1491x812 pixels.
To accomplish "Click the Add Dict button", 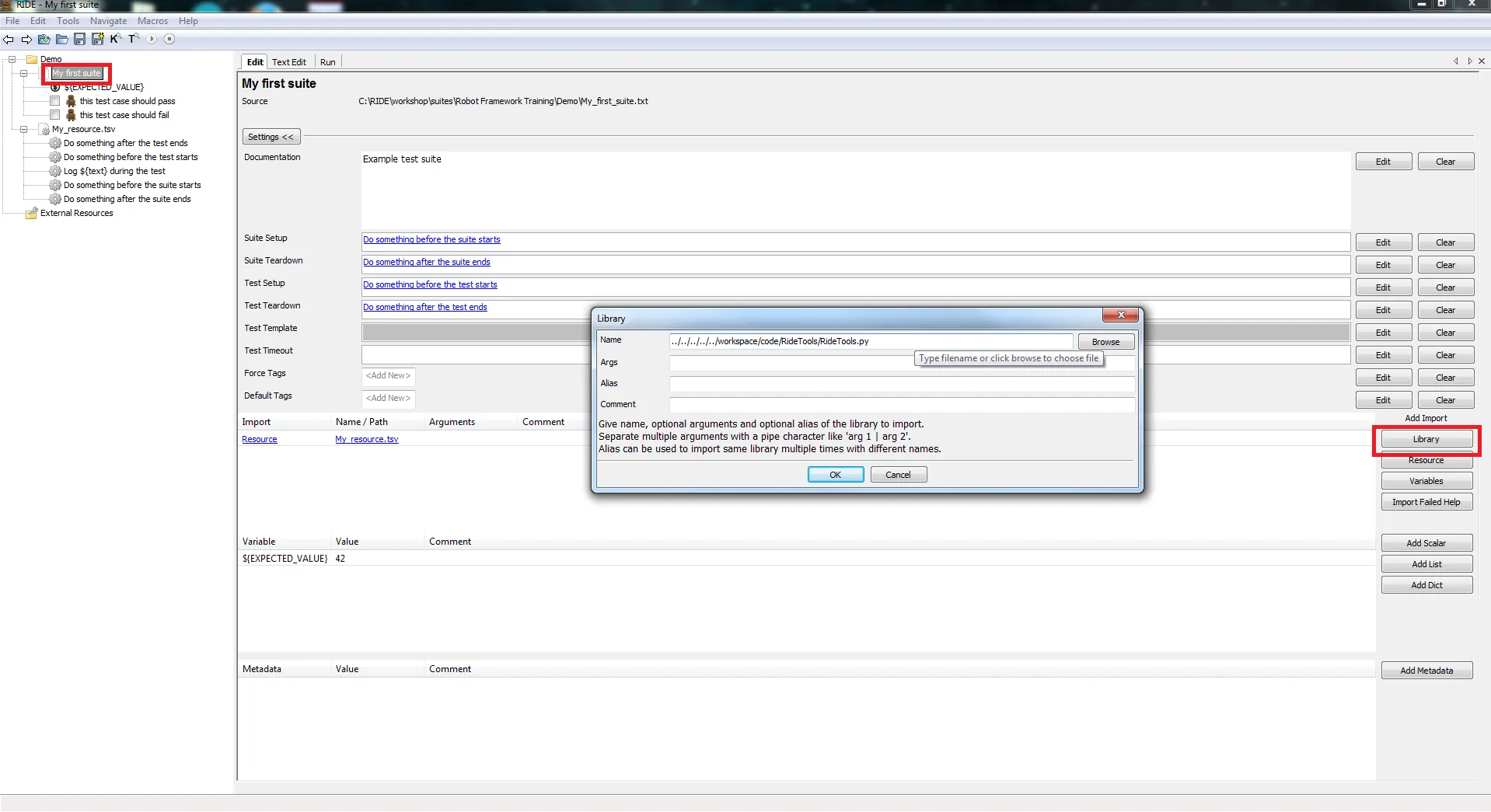I will pyautogui.click(x=1426, y=585).
